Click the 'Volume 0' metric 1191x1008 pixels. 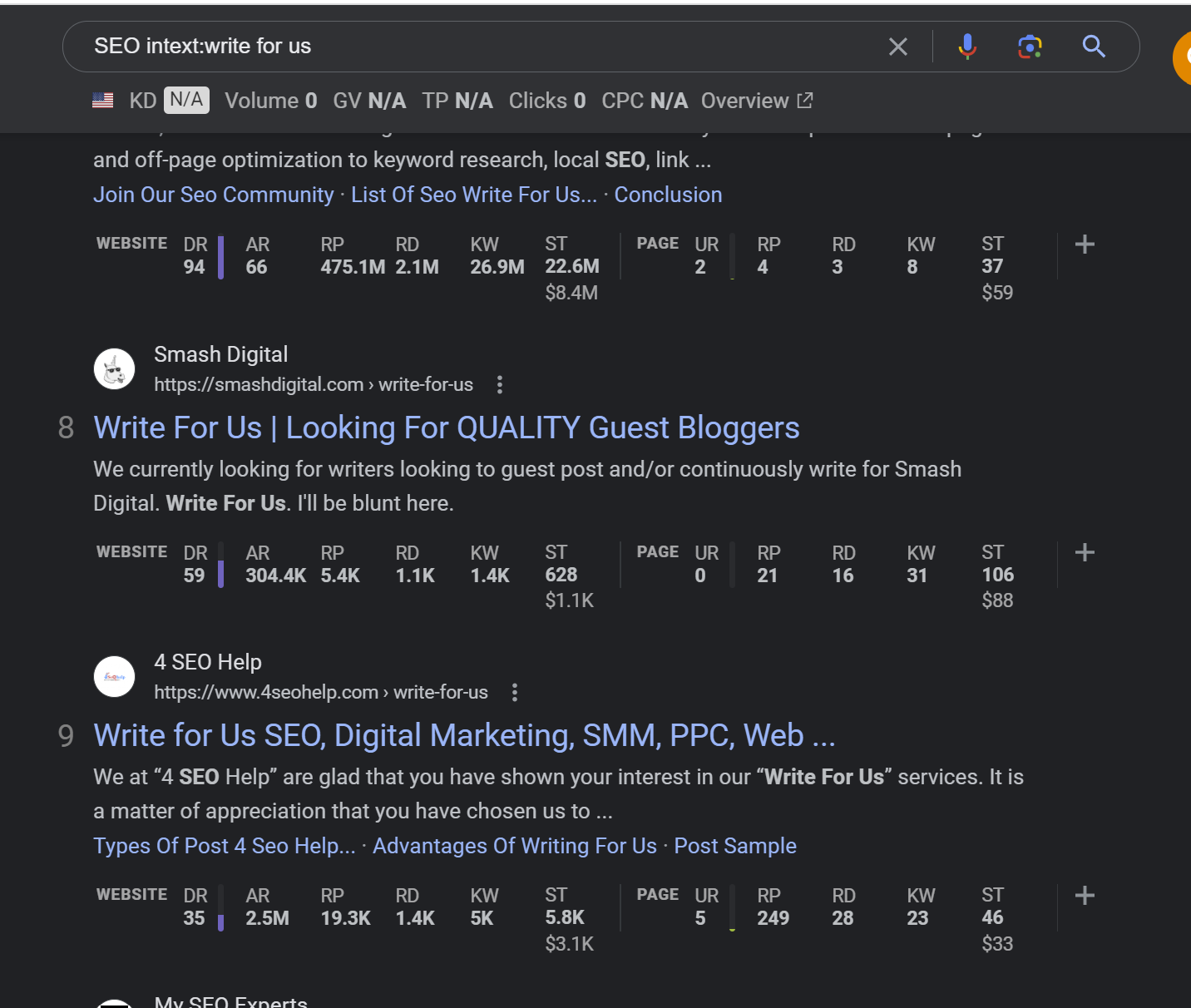[x=271, y=101]
